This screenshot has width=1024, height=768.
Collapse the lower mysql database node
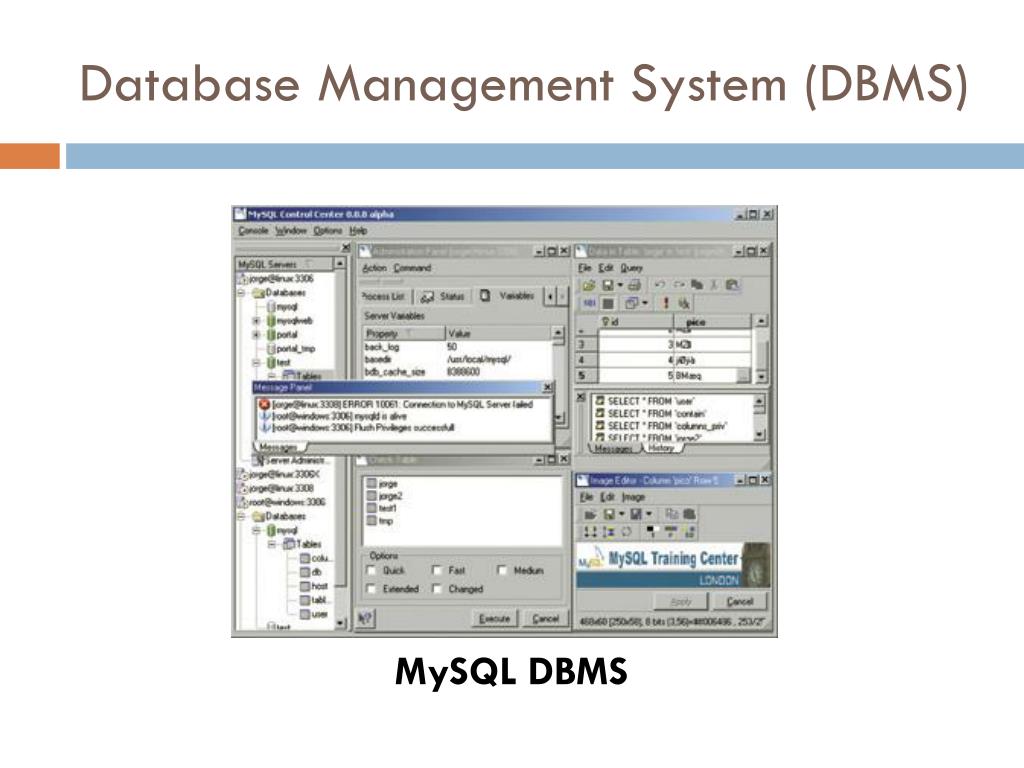point(257,530)
